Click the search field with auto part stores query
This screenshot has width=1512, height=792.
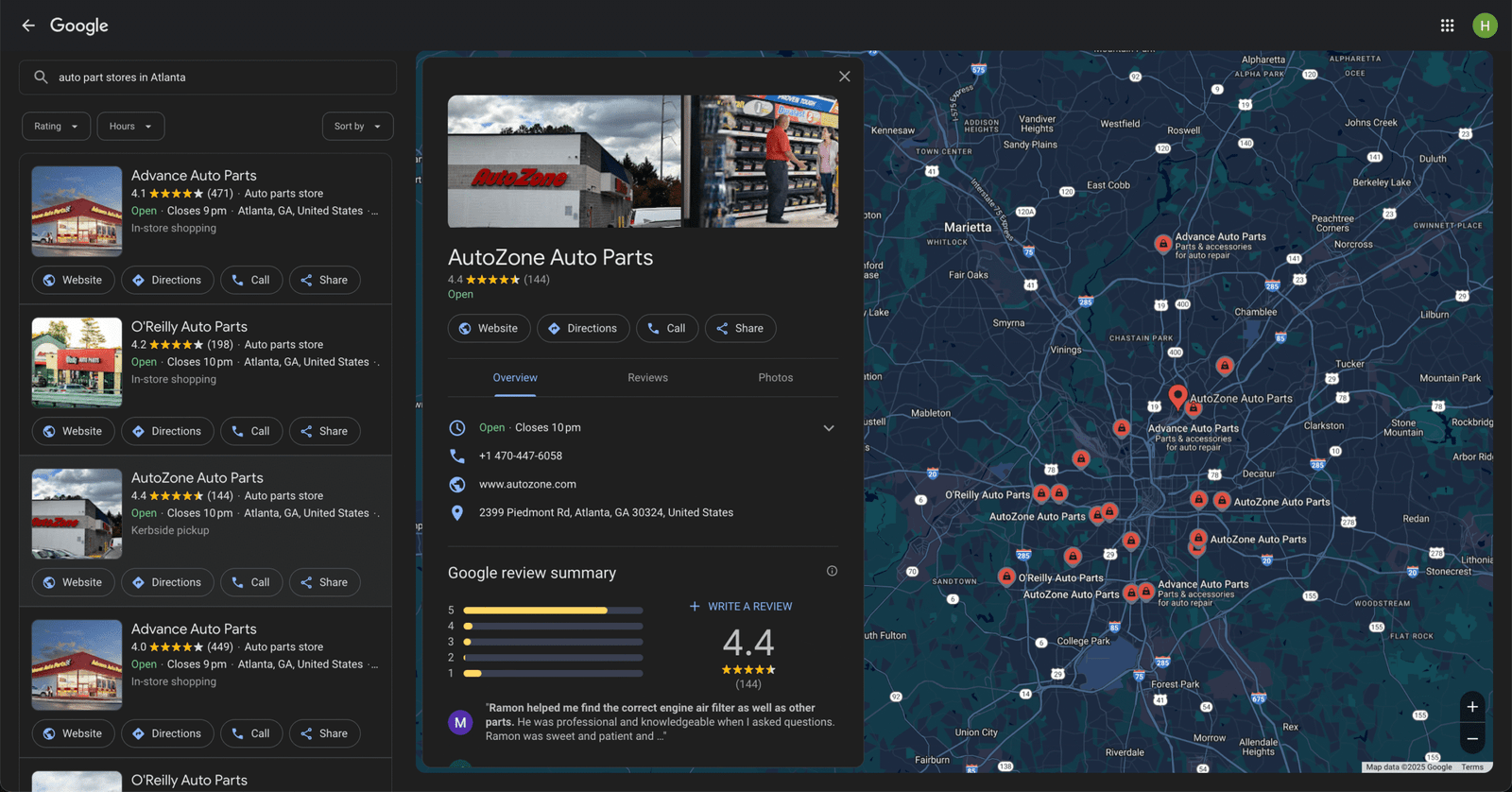pos(208,77)
